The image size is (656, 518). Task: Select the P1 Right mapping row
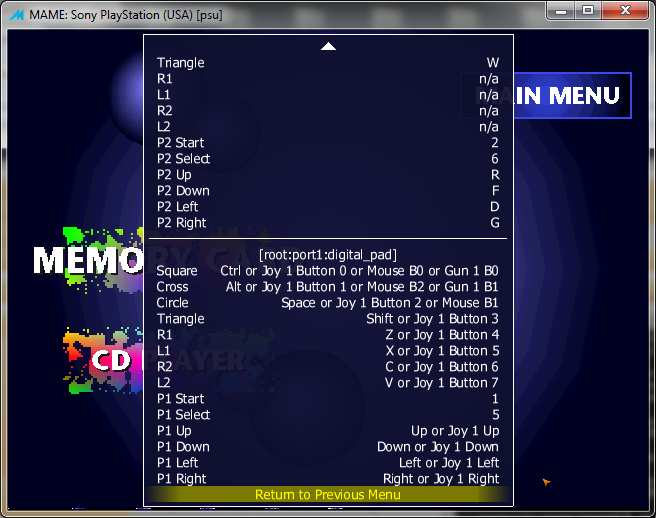click(x=327, y=479)
